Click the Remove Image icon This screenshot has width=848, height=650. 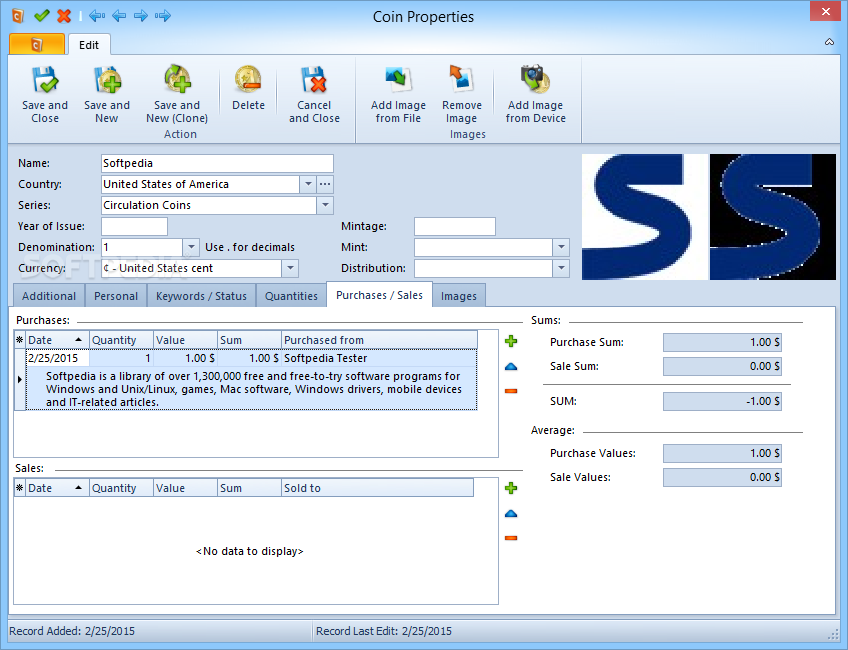tap(461, 80)
